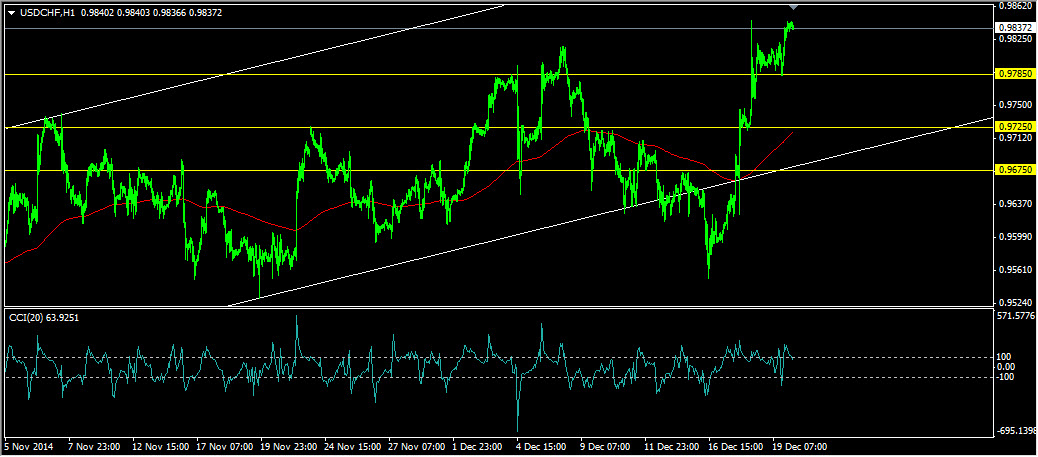Viewport: 1038px width, 457px height.
Task: Click the 0.95240 price axis label
Action: [x=1015, y=302]
